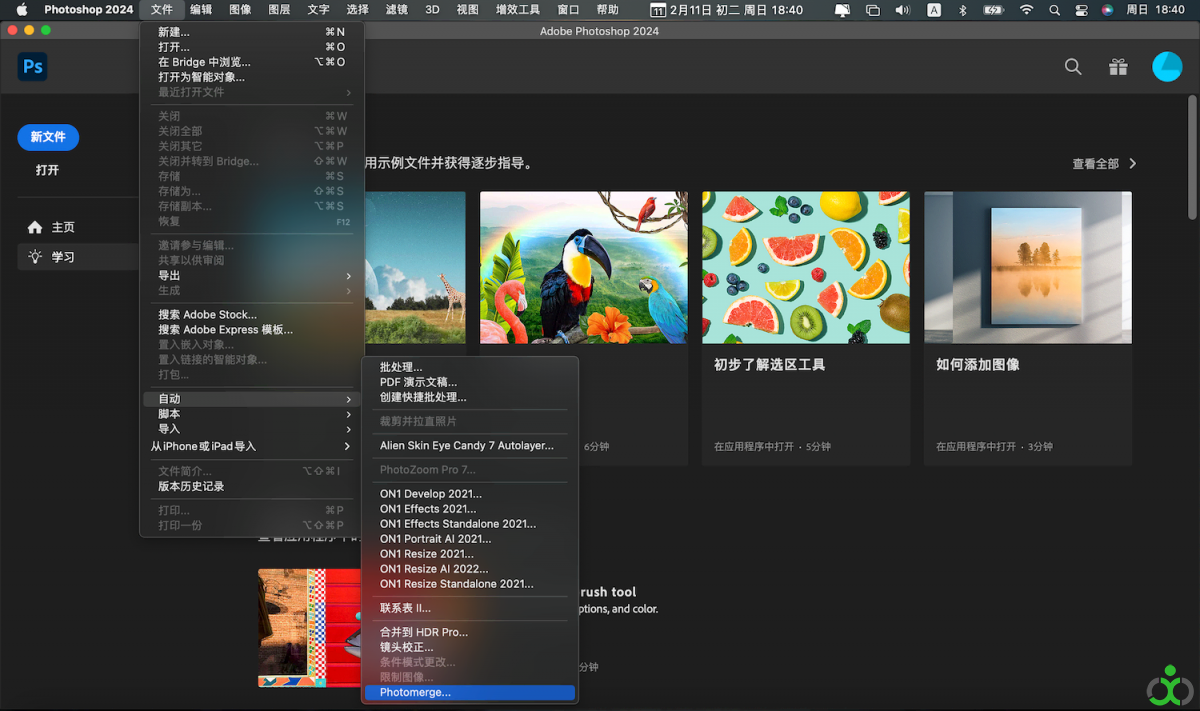
Task: Launch ON1 Effects 2021... from submenu
Action: (x=470, y=509)
